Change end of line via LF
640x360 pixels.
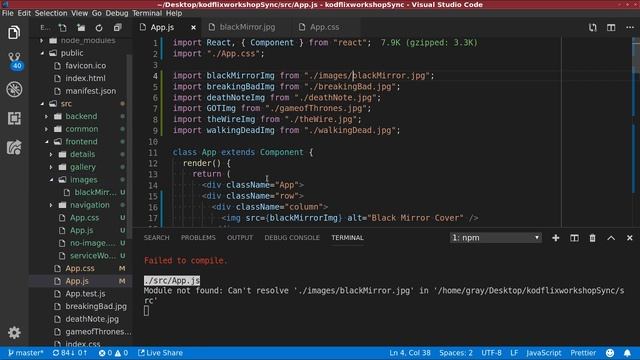pyautogui.click(x=514, y=353)
